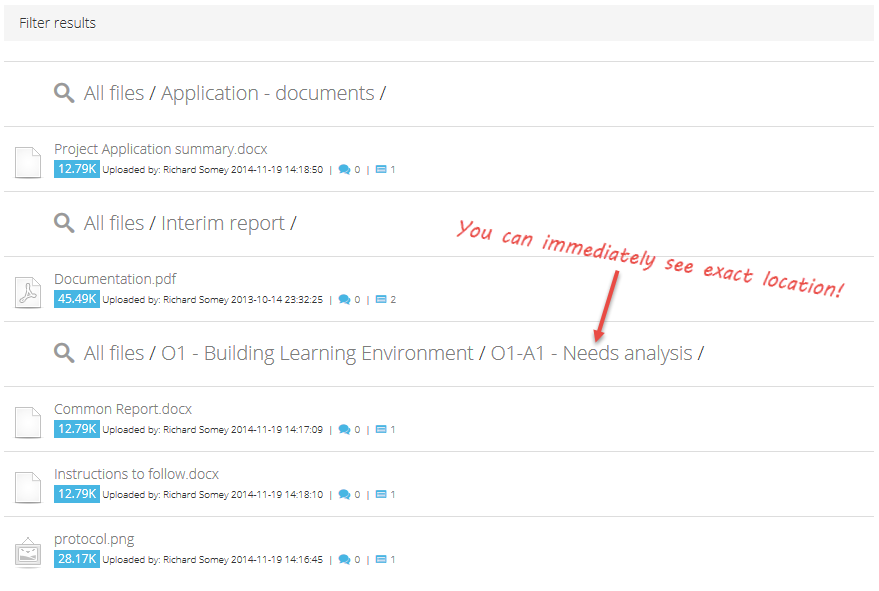Viewport: 879px width, 591px height.
Task: Open the Documentation.pdf file icon
Action: click(x=28, y=292)
